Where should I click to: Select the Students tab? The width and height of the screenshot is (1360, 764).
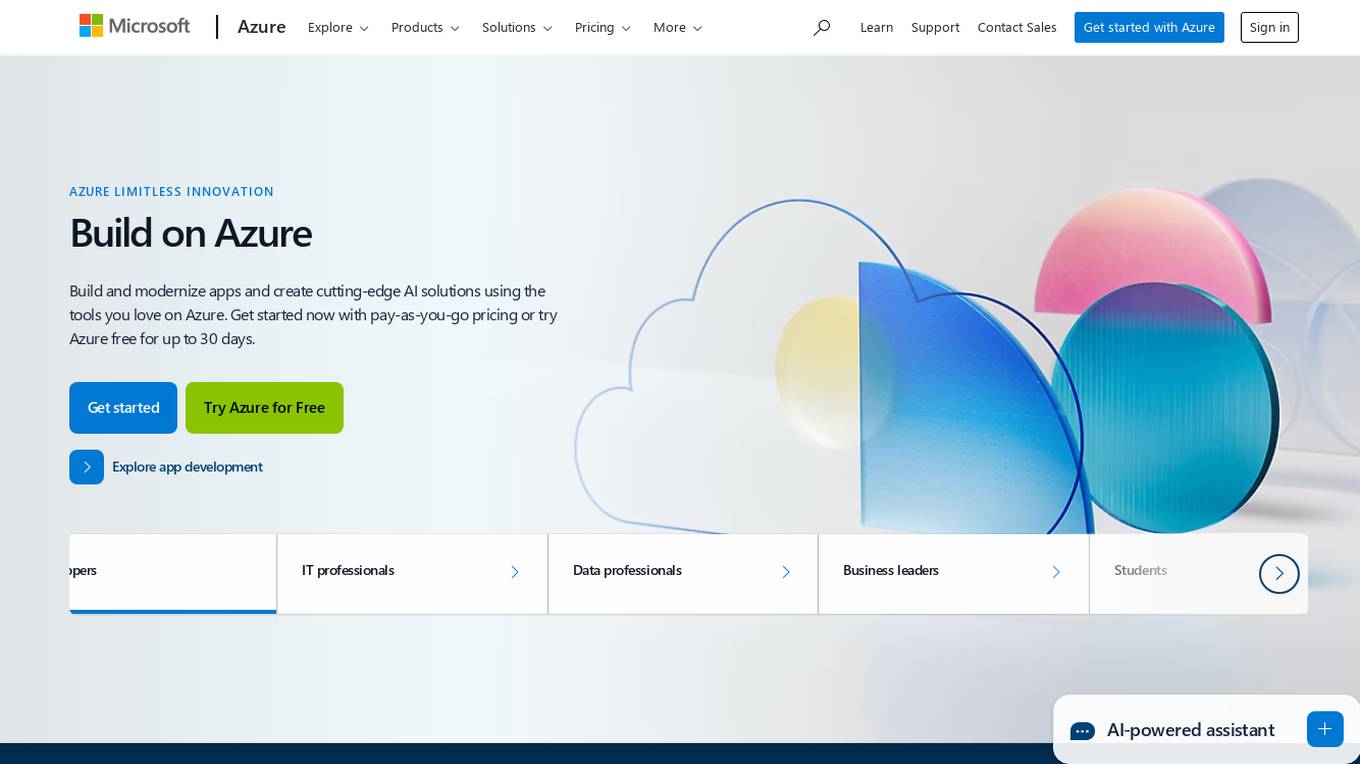[x=1173, y=573]
